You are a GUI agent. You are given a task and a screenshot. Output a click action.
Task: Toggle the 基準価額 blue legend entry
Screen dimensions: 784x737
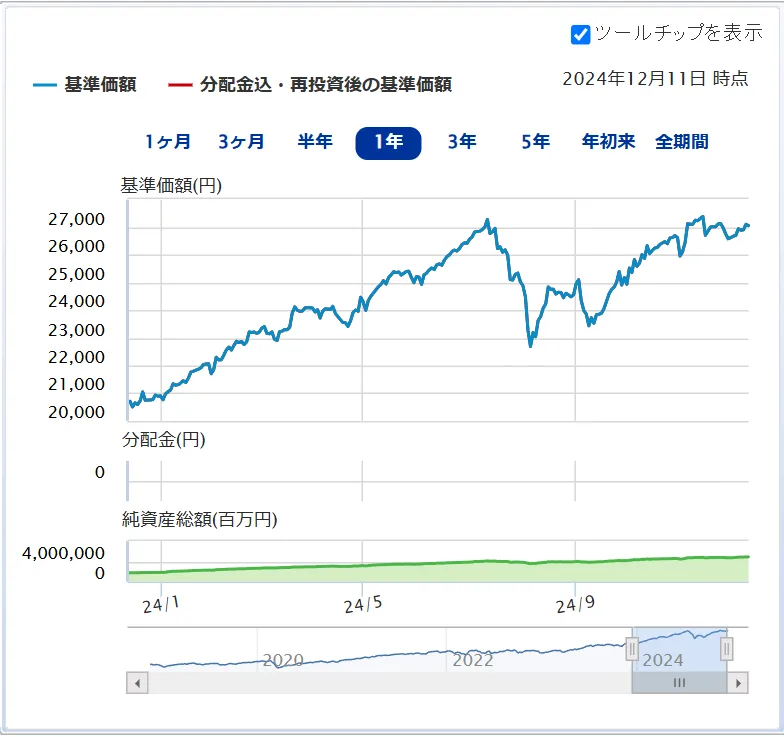coord(85,84)
